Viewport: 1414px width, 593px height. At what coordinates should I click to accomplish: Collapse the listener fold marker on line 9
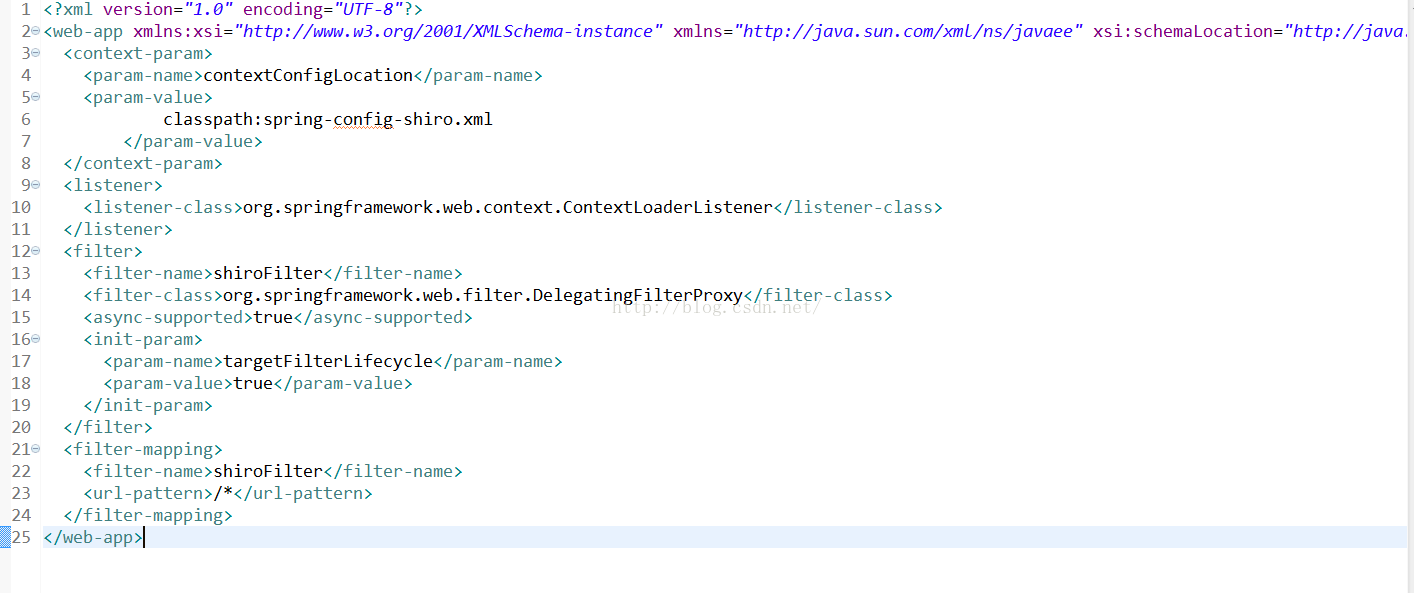36,185
